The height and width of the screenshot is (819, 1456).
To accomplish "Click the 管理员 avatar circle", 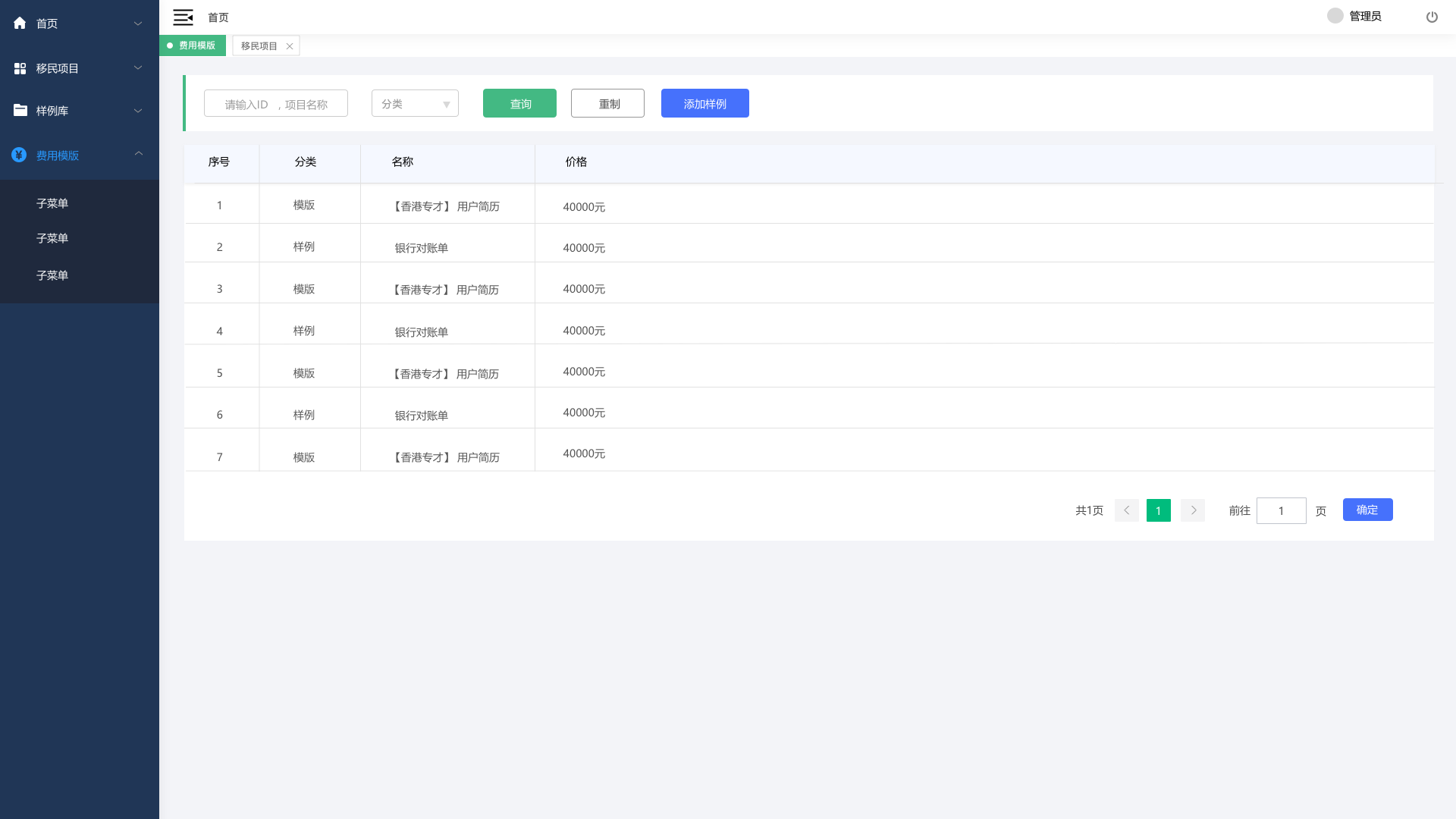I will point(1335,16).
